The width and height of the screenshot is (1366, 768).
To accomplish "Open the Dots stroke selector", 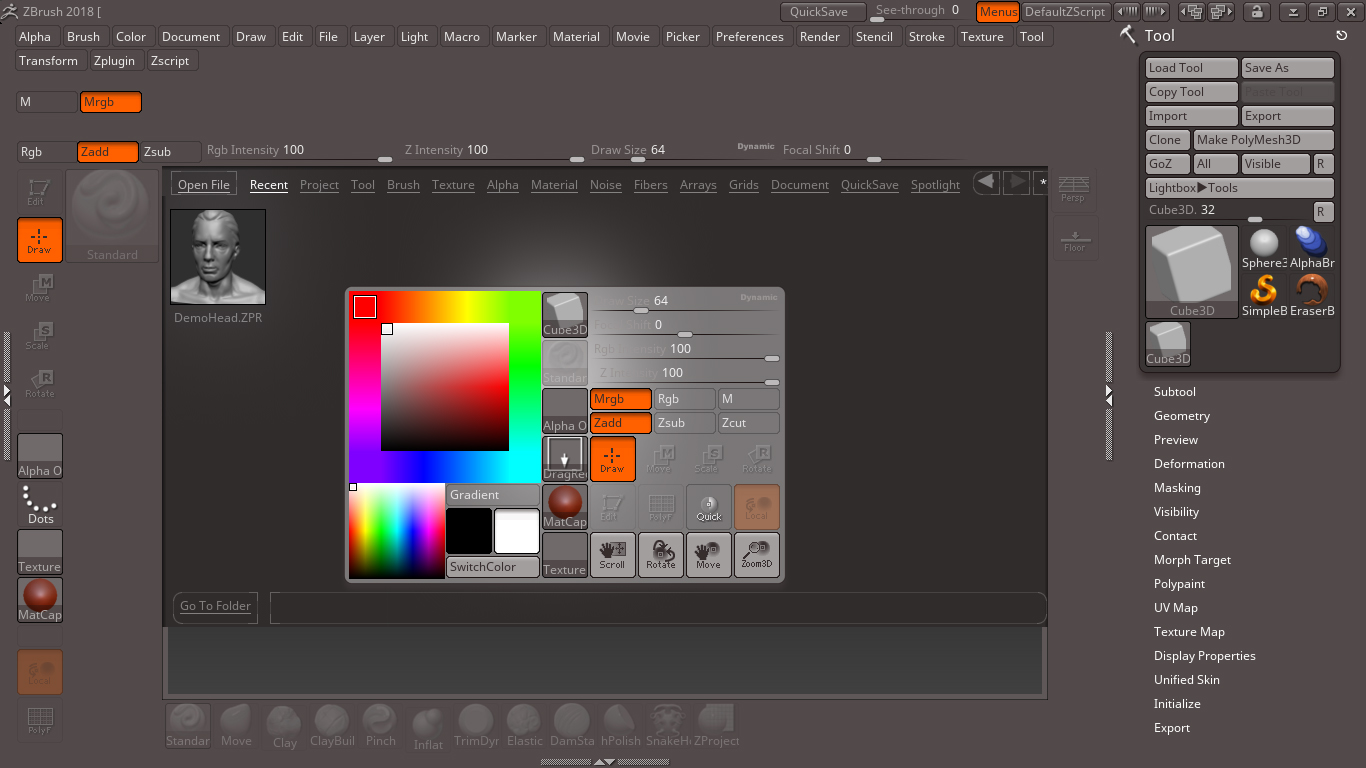I will point(40,504).
